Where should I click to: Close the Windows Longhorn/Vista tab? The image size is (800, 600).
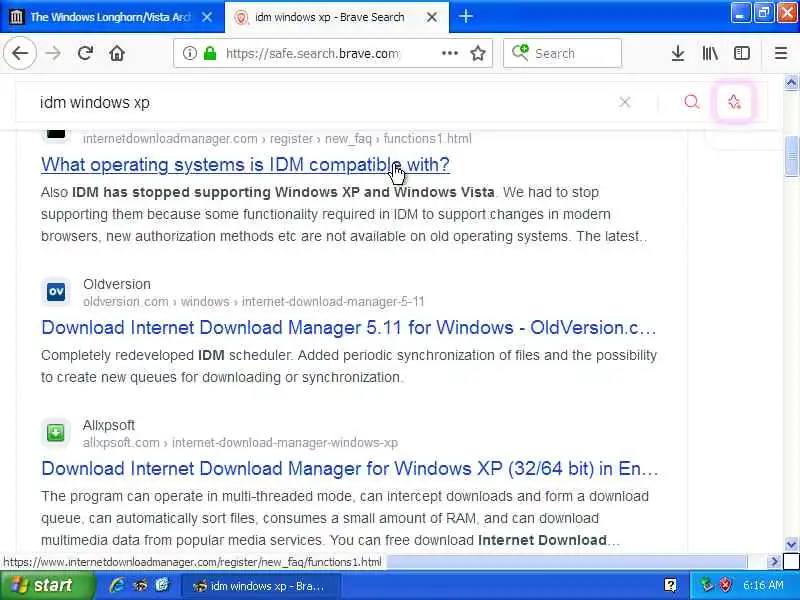[207, 17]
